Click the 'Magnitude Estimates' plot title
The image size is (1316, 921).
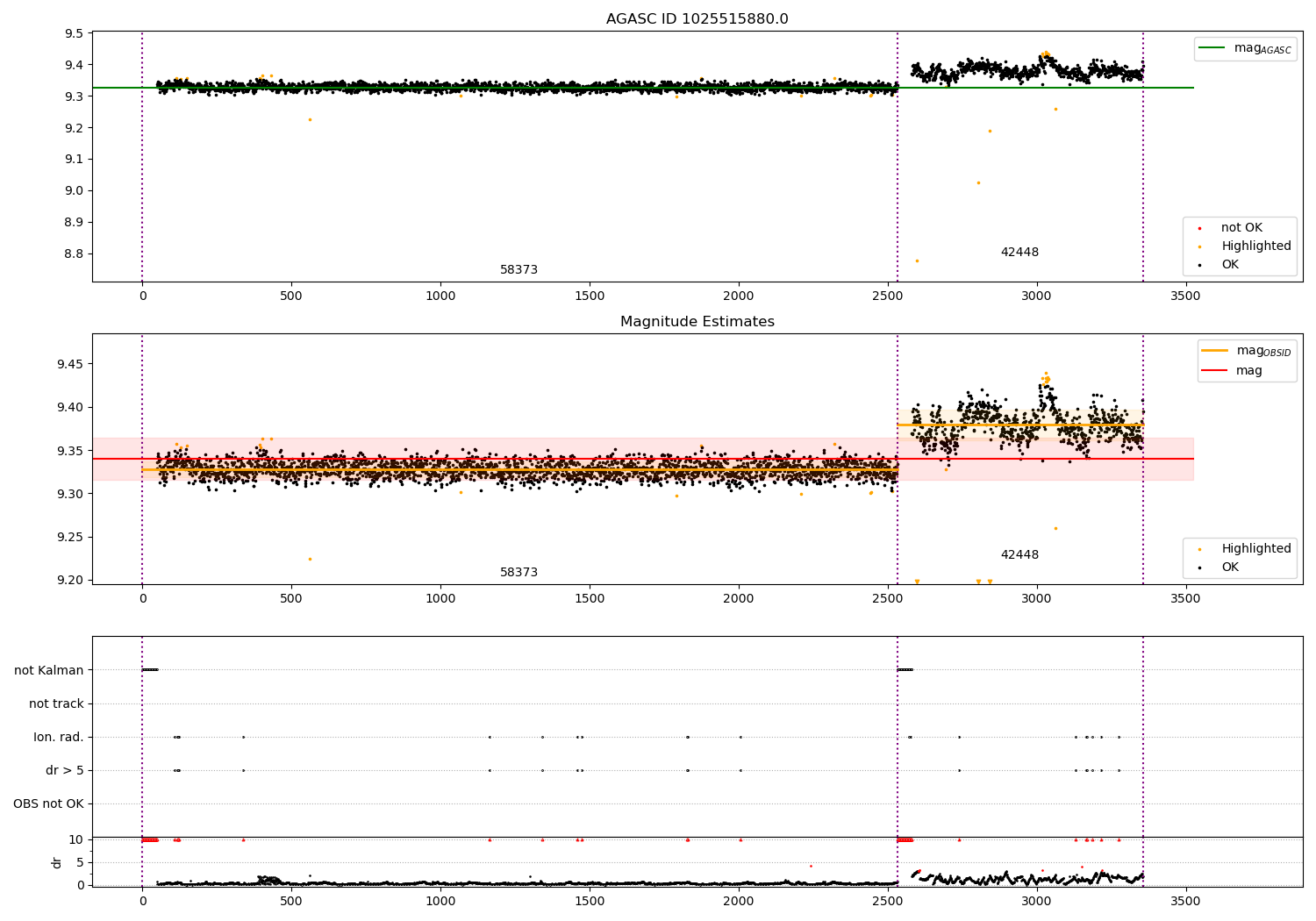click(x=697, y=322)
